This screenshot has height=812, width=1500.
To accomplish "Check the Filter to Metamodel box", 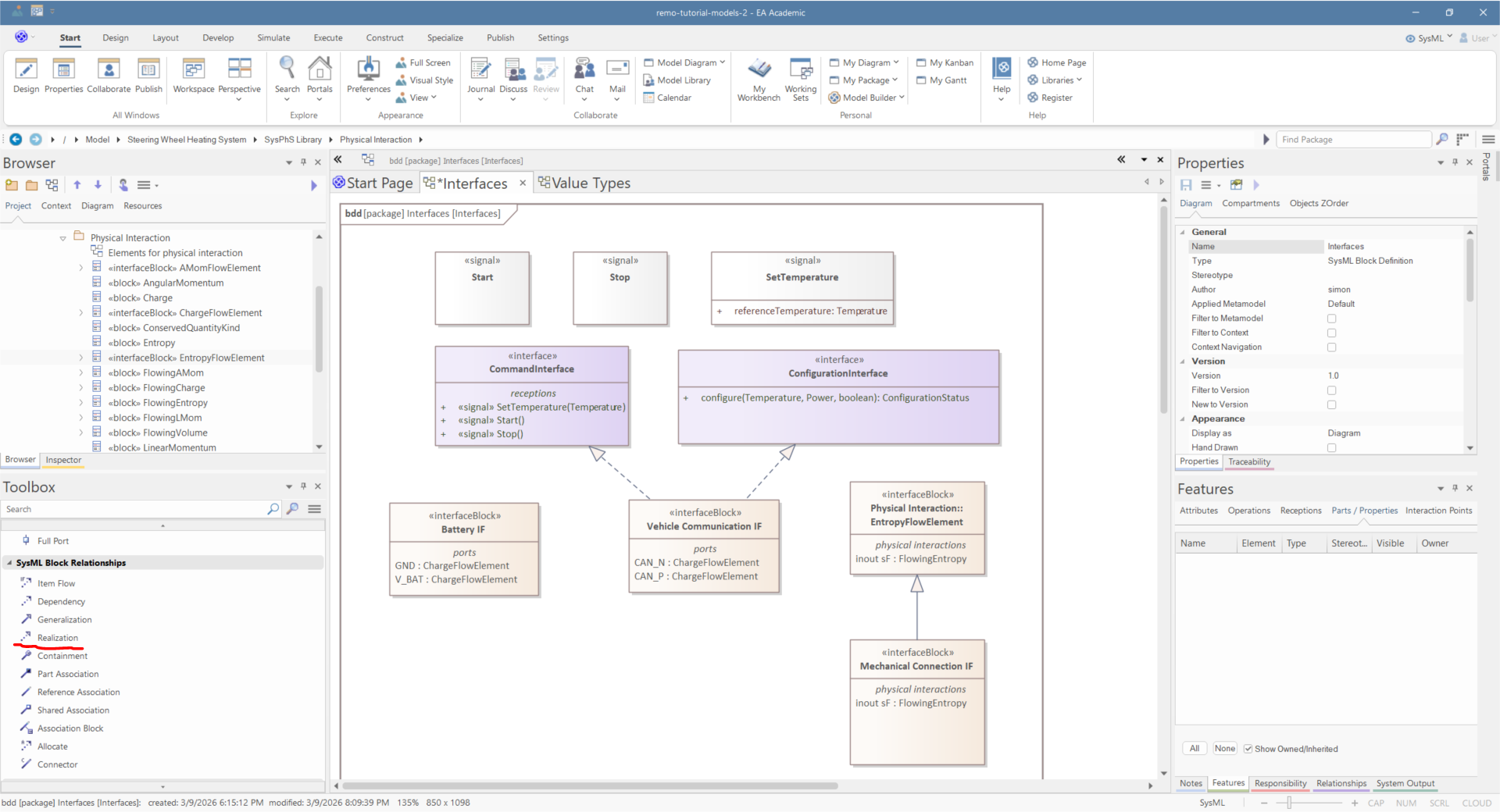I will (1331, 319).
